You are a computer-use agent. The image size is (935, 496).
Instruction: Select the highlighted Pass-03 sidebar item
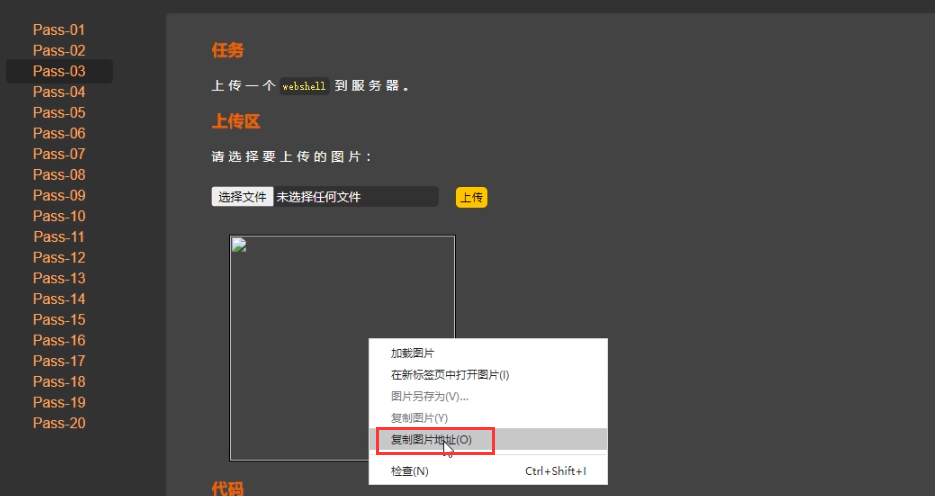59,71
